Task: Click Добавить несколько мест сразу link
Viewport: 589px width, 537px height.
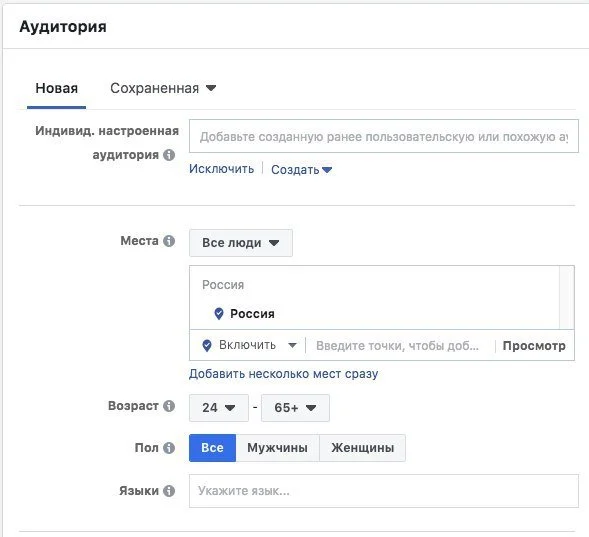Action: coord(283,374)
